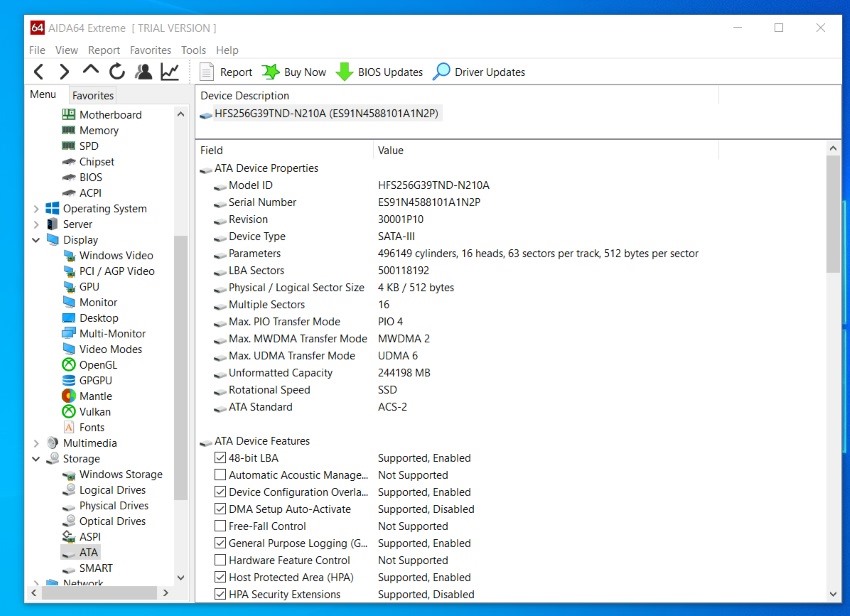Viewport: 850px width, 616px height.
Task: Select the Memory chip icon in the tree
Action: point(68,130)
